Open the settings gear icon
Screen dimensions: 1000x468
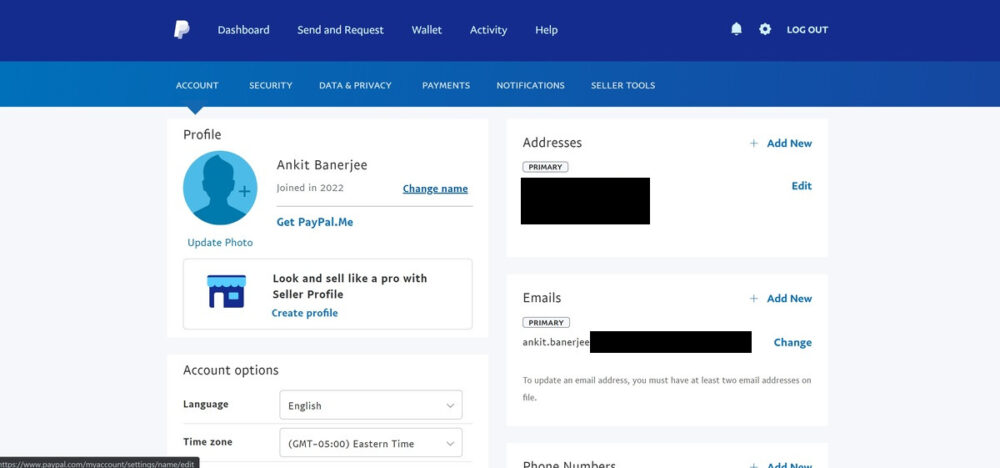(765, 30)
